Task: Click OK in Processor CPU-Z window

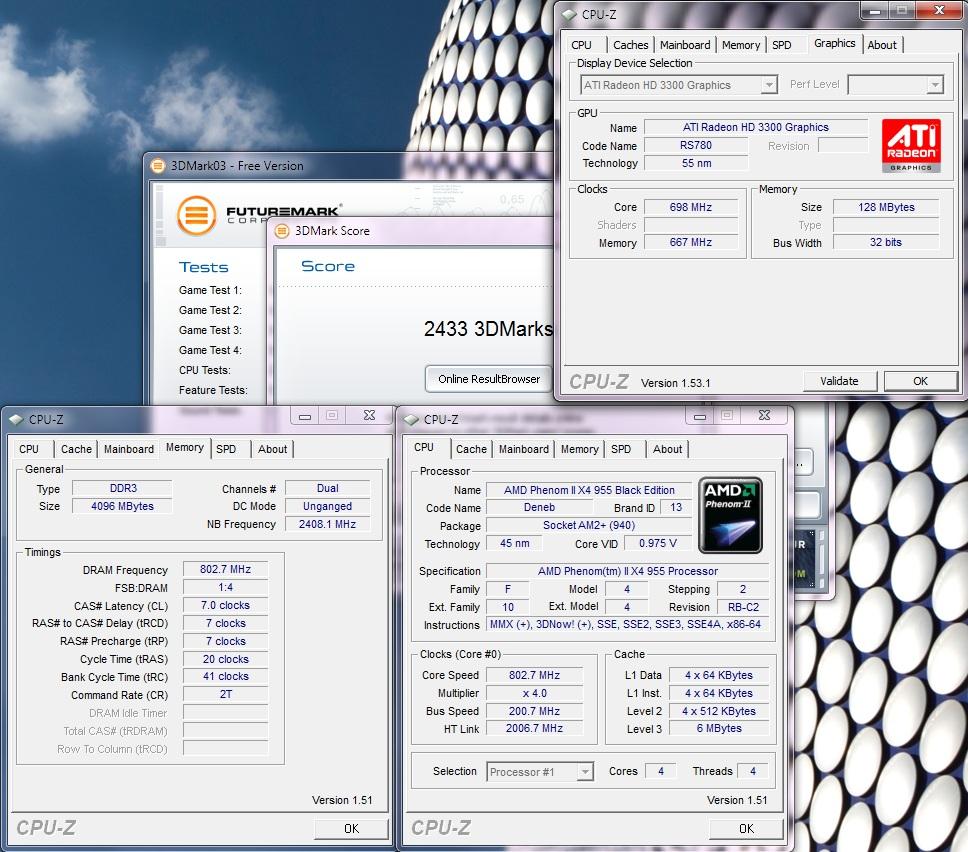Action: coord(746,829)
